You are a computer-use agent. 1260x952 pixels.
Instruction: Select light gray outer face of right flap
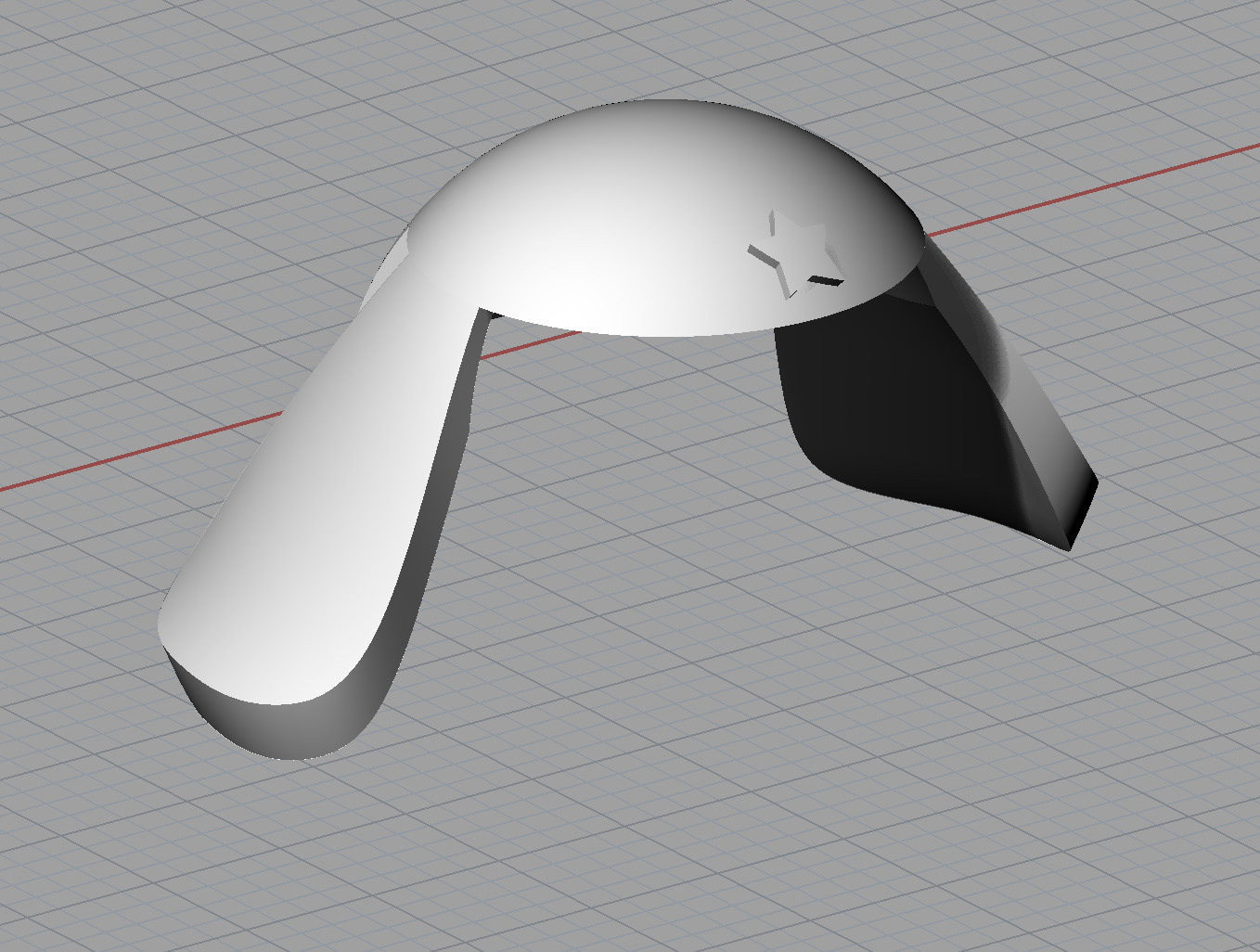[x=1030, y=408]
